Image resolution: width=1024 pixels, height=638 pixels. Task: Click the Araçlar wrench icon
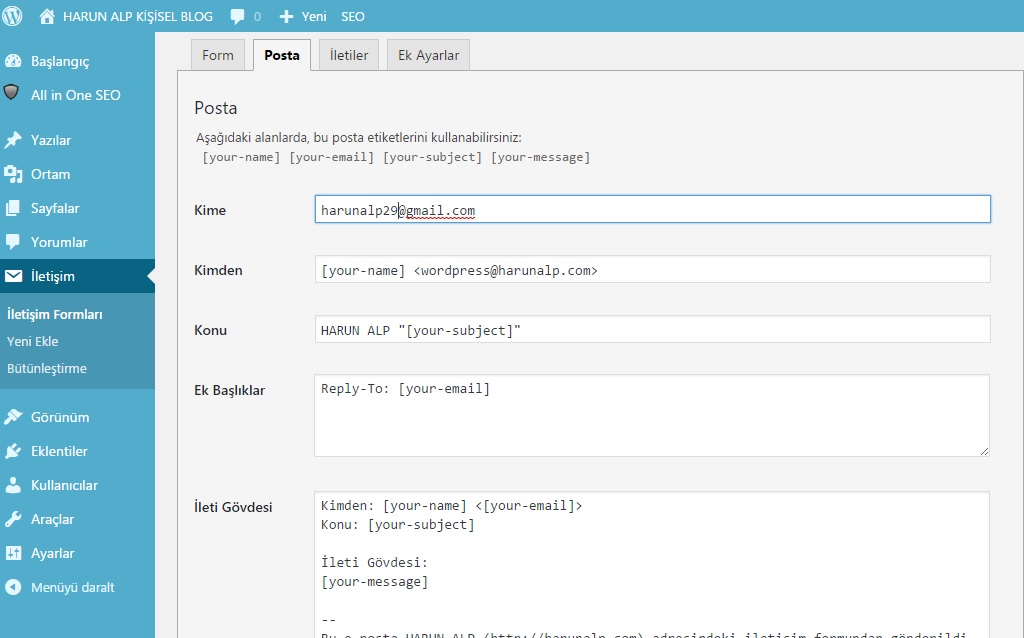[13, 519]
